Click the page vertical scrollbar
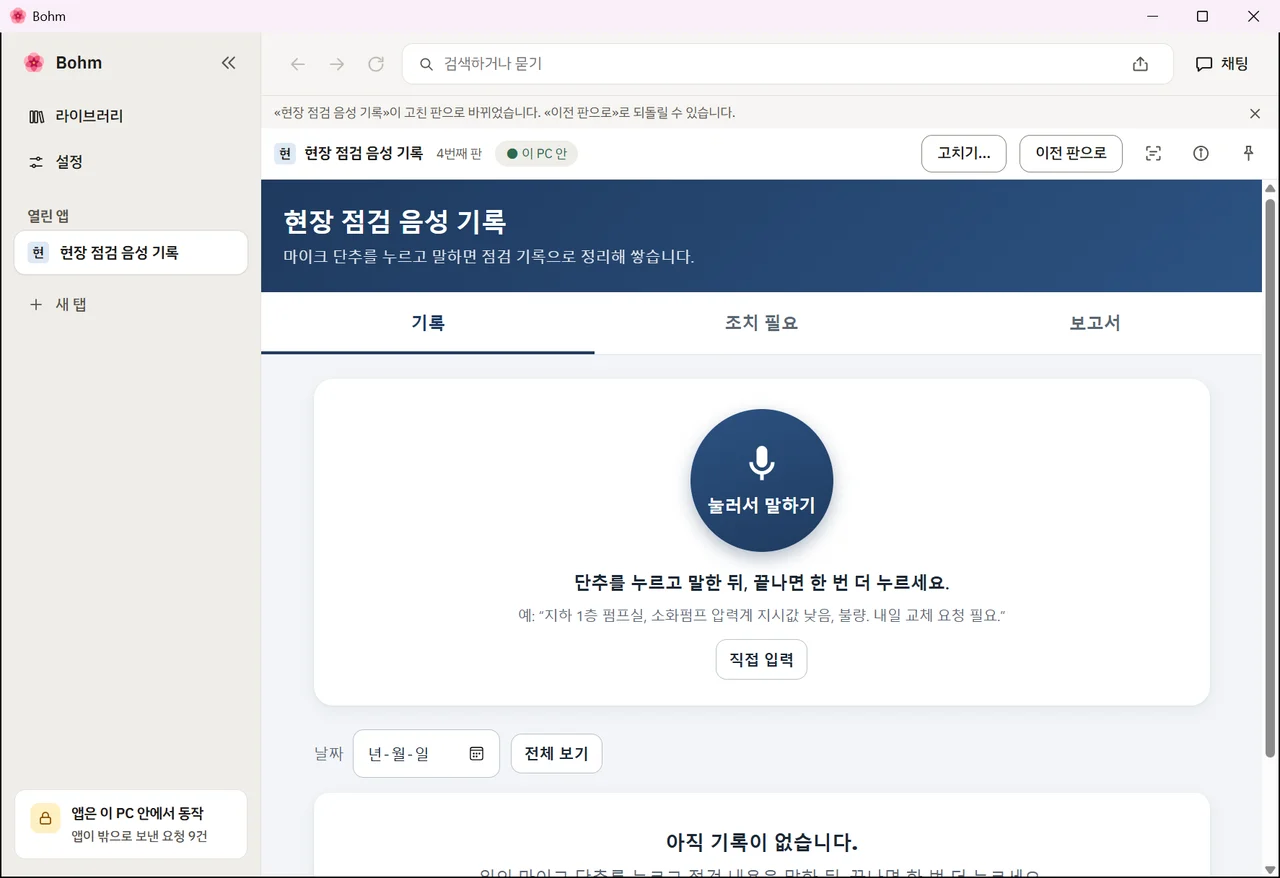 (x=1271, y=478)
